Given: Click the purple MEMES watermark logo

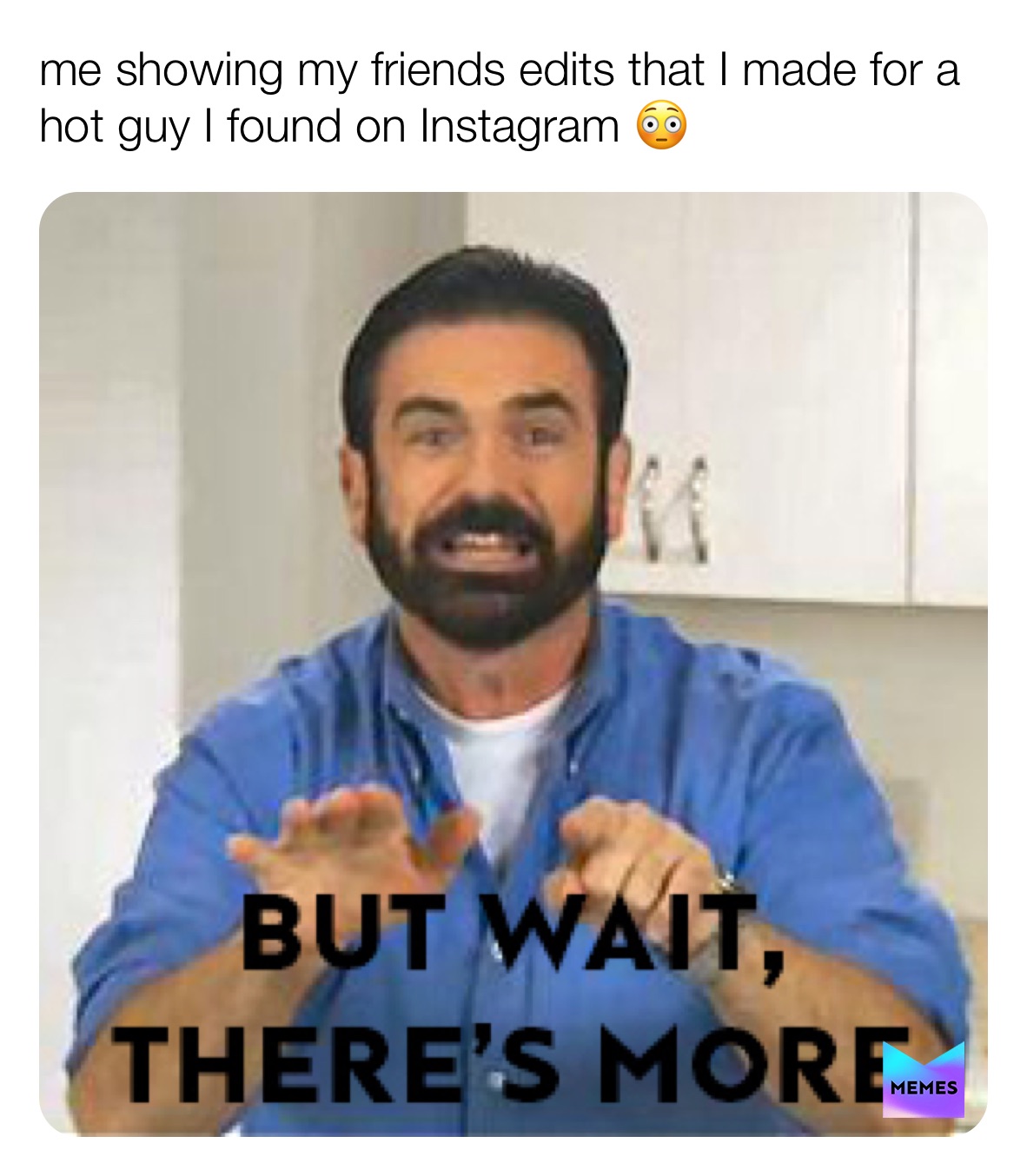Looking at the screenshot, I should (924, 1080).
